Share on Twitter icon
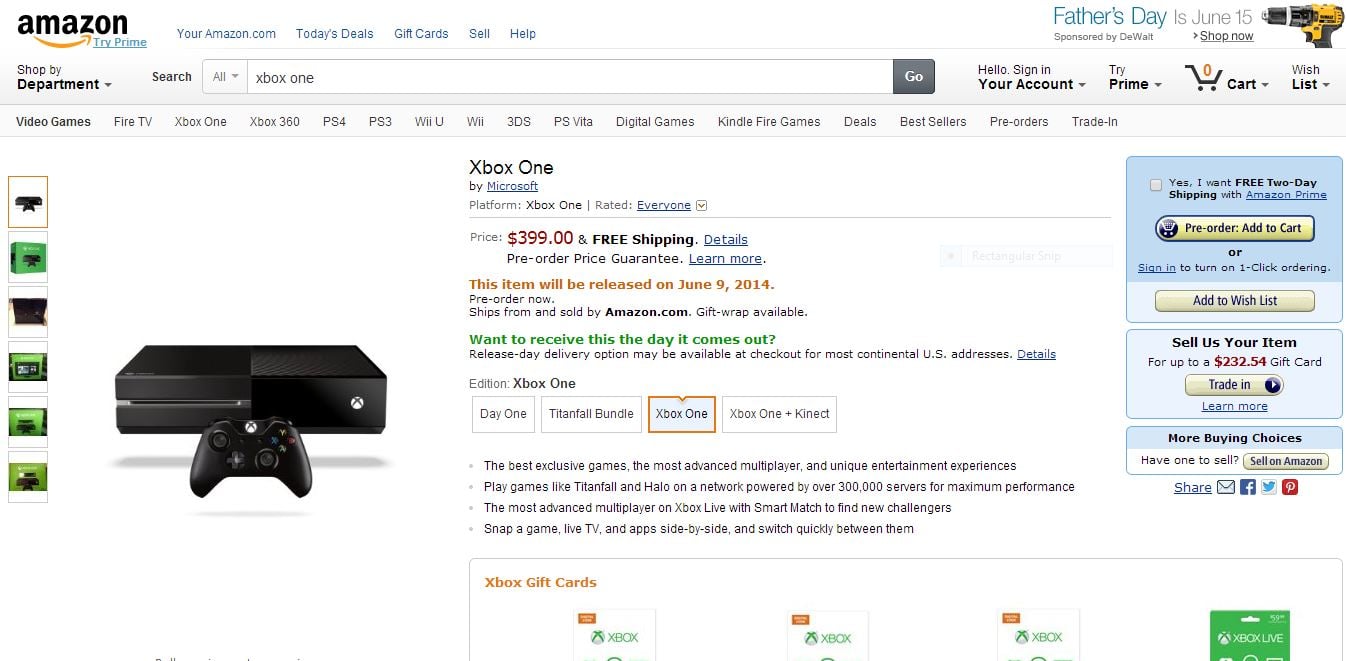Image resolution: width=1346 pixels, height=661 pixels. pos(1269,488)
